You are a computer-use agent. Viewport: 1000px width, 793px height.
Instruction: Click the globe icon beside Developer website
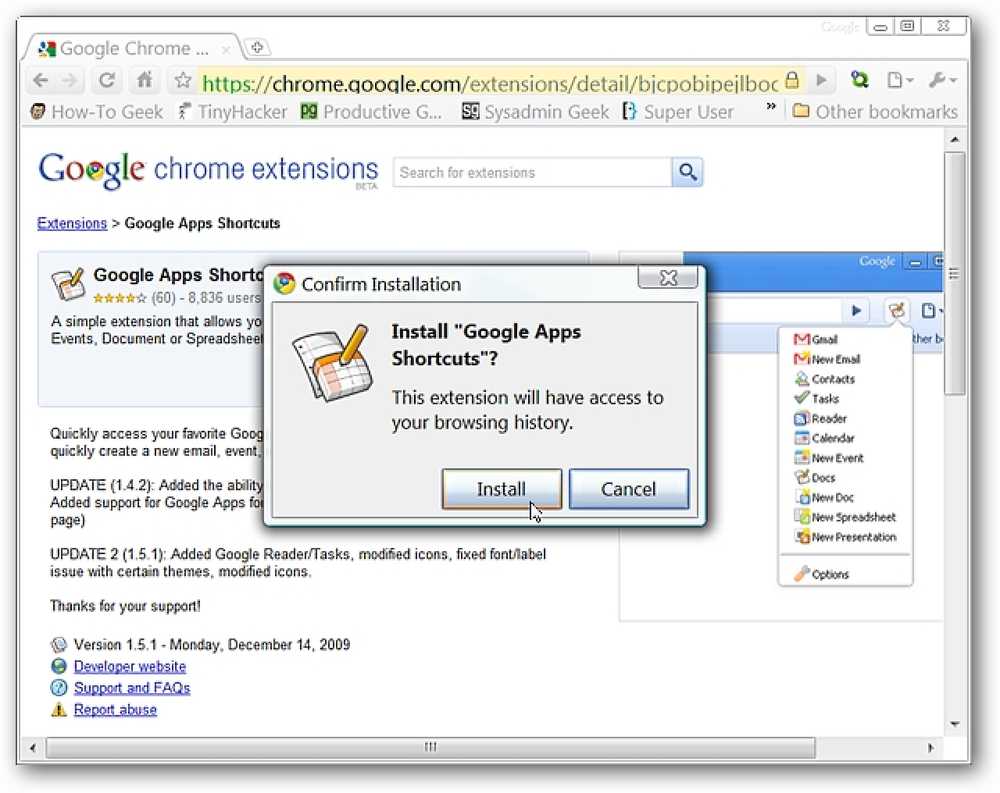(59, 667)
